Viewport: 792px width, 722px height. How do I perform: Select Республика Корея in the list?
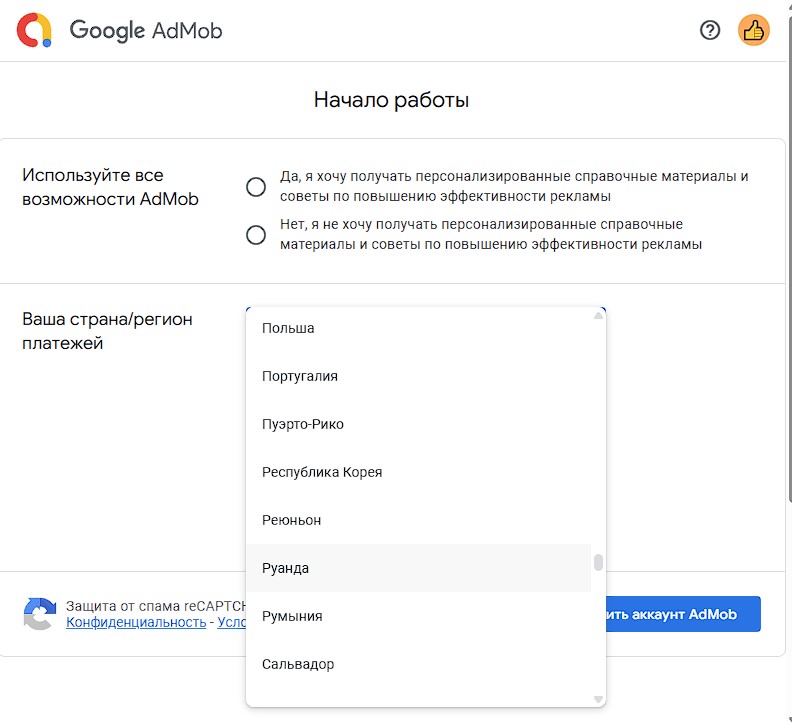tap(418, 472)
